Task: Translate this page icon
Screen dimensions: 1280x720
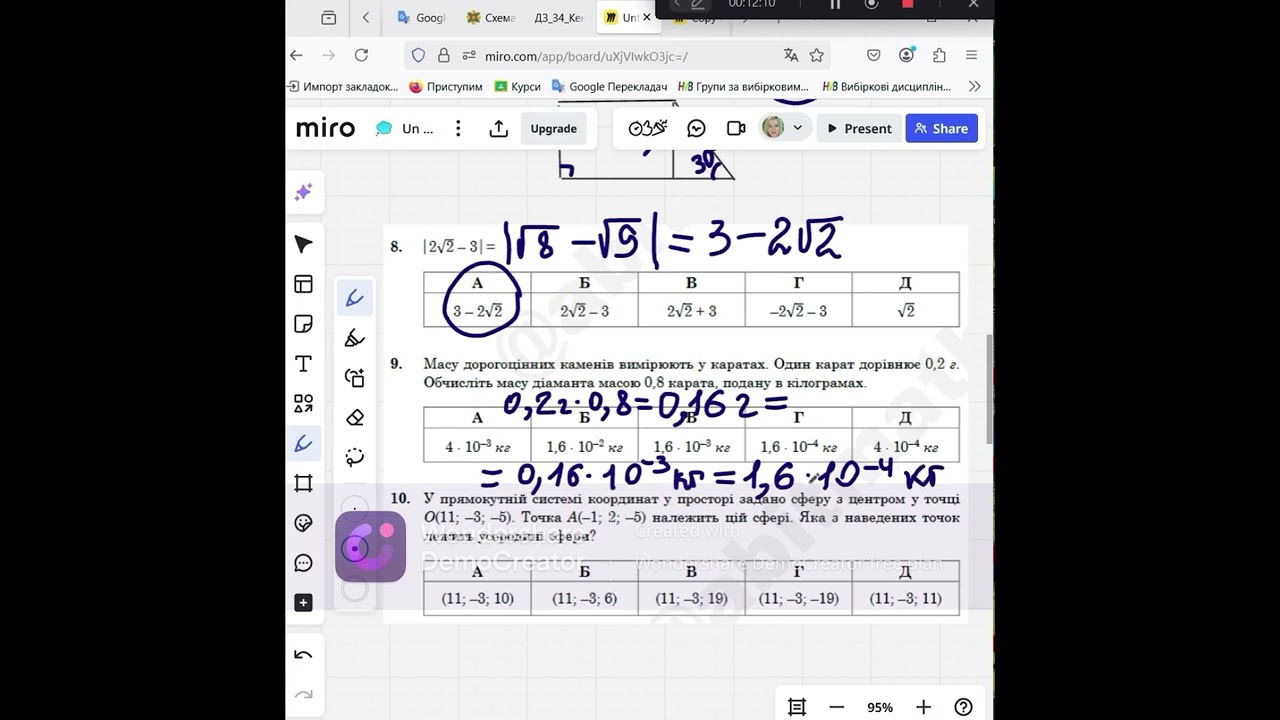Action: [791, 56]
